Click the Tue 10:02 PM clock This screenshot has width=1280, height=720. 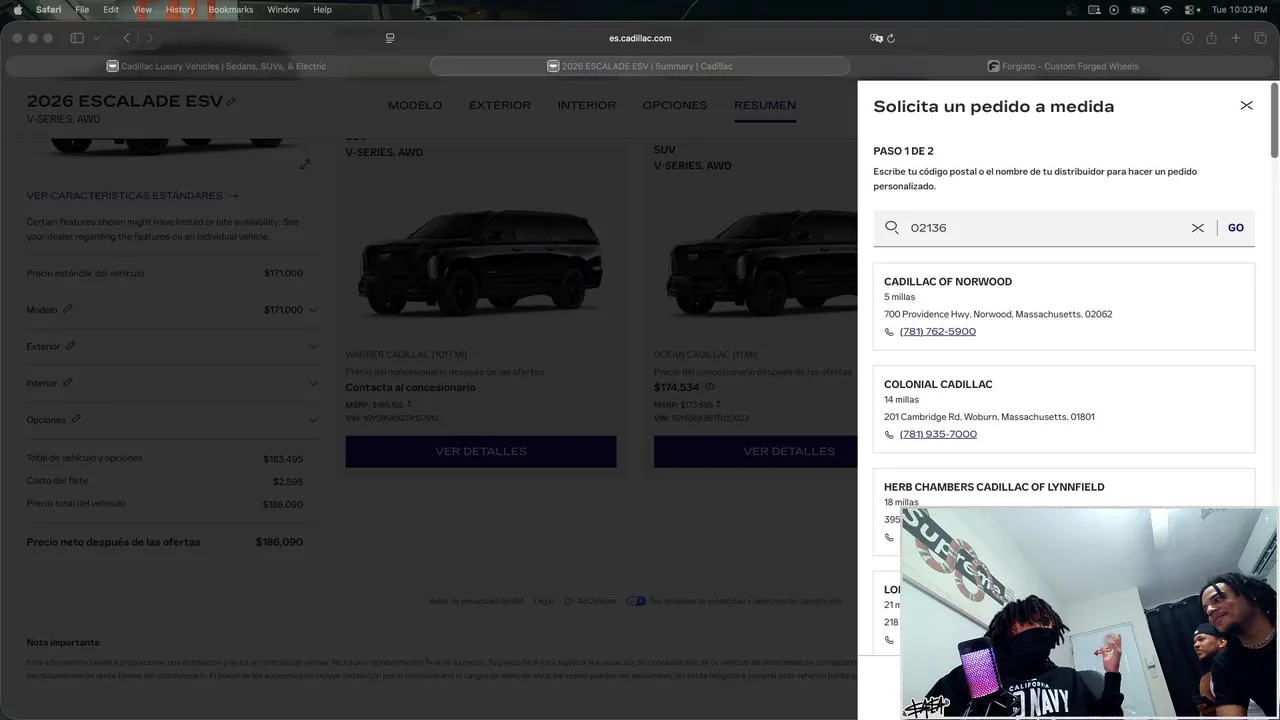pyautogui.click(x=1240, y=10)
